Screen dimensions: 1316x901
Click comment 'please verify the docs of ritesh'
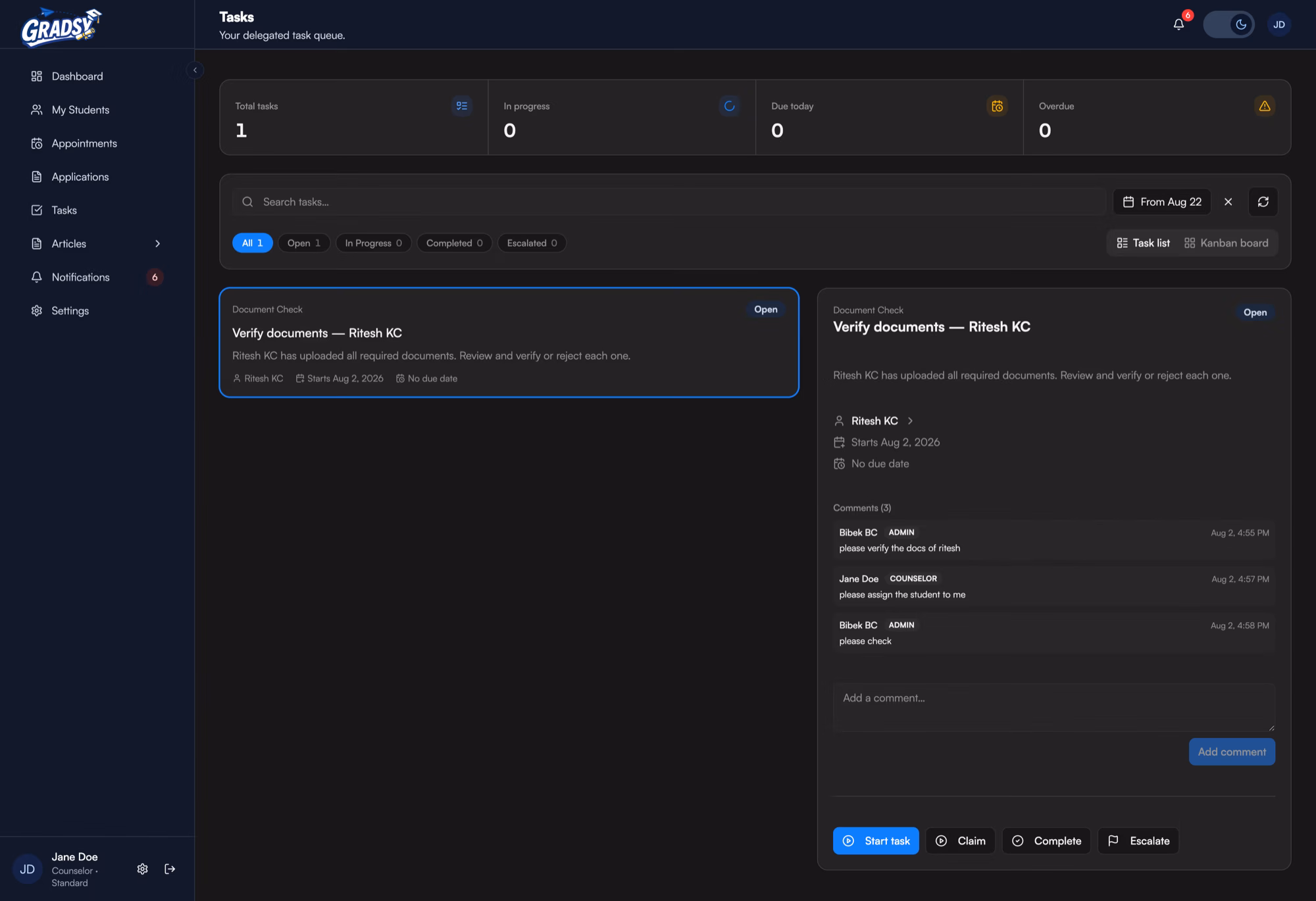pyautogui.click(x=899, y=548)
